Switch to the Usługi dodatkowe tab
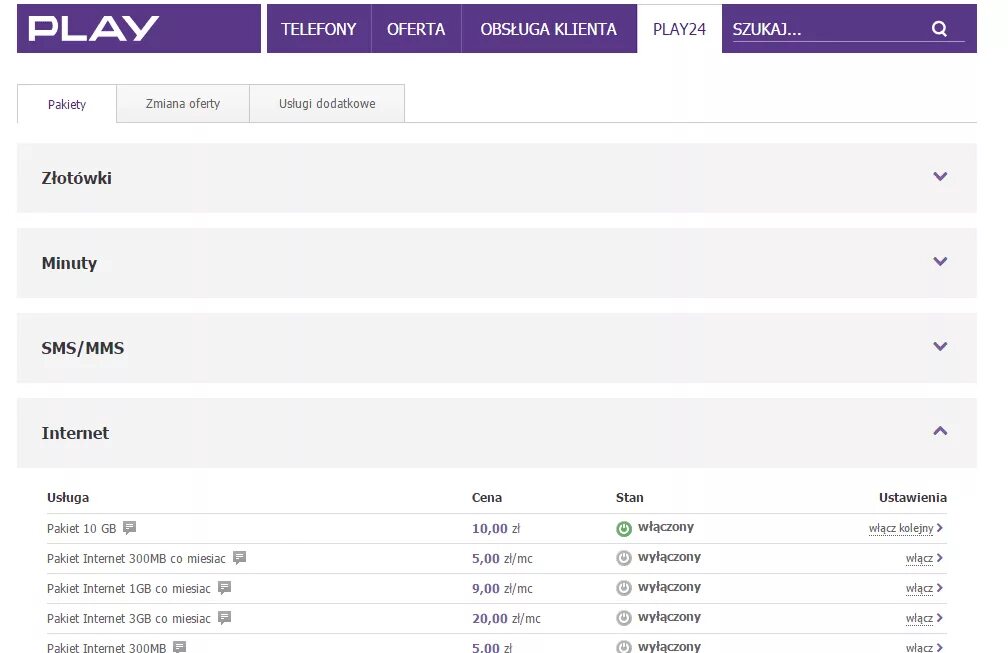Viewport: 1008px width, 653px height. 327,103
